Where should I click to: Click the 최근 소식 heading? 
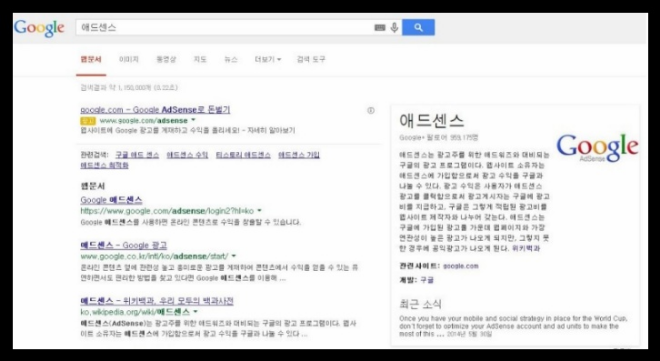click(x=420, y=304)
